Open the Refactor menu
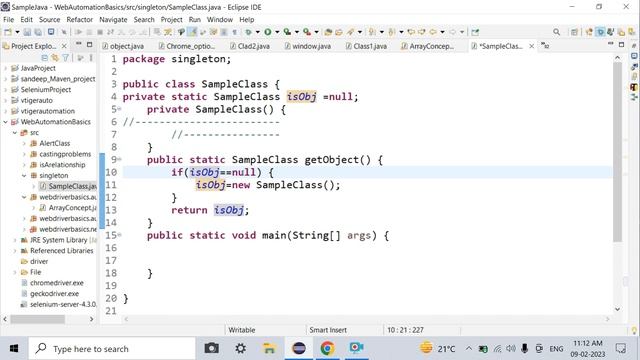The image size is (640, 360). tap(80, 20)
